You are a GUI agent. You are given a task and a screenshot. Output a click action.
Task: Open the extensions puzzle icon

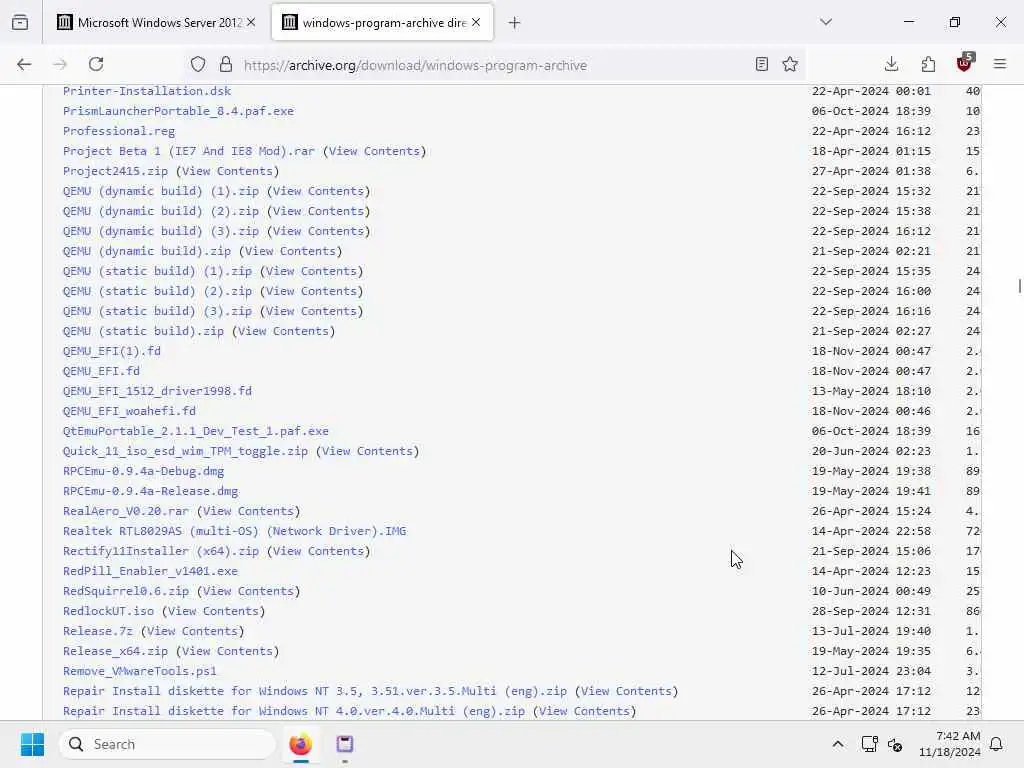point(928,64)
